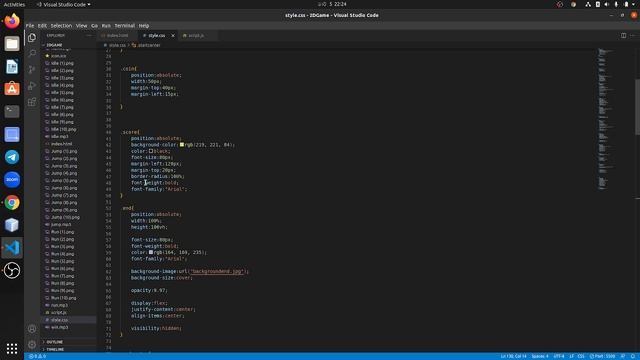Open Ubuntu Software from the dock
Image resolution: width=640 pixels, height=360 pixels.
click(x=12, y=89)
